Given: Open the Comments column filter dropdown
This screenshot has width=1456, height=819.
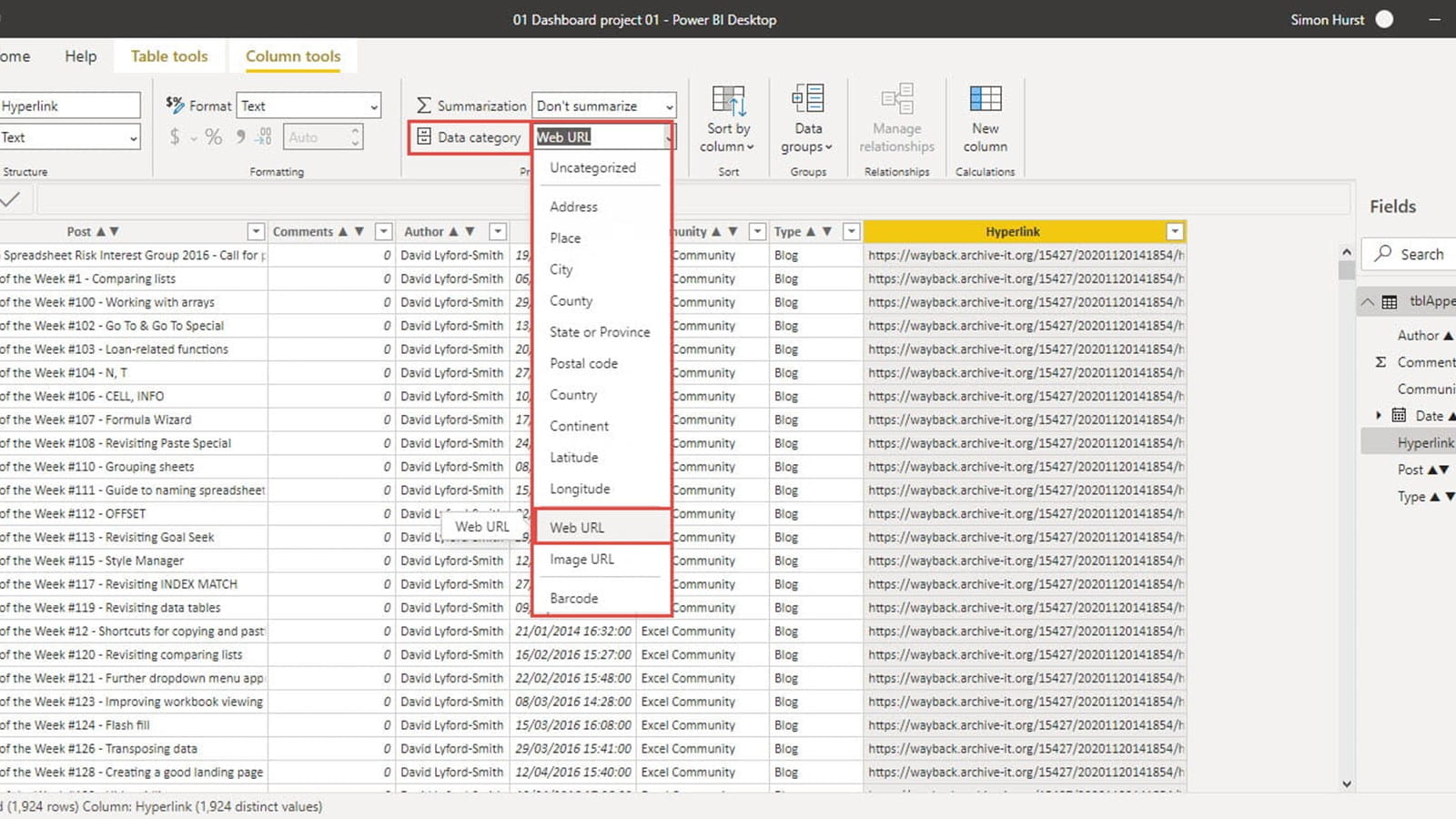Looking at the screenshot, I should pos(383,232).
